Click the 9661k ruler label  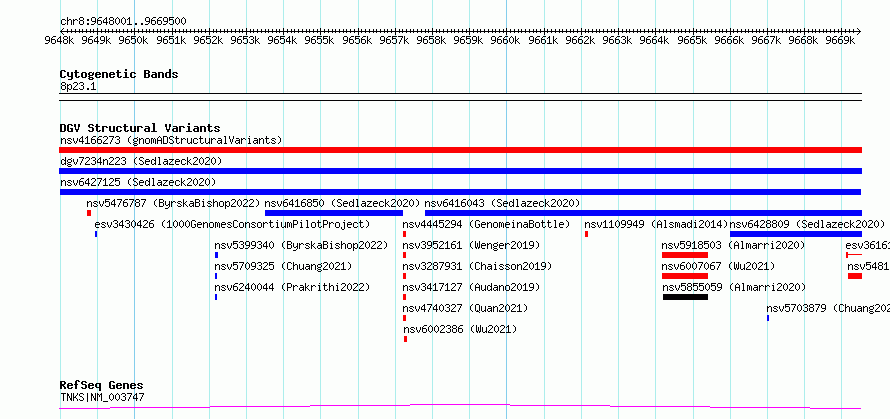543,40
